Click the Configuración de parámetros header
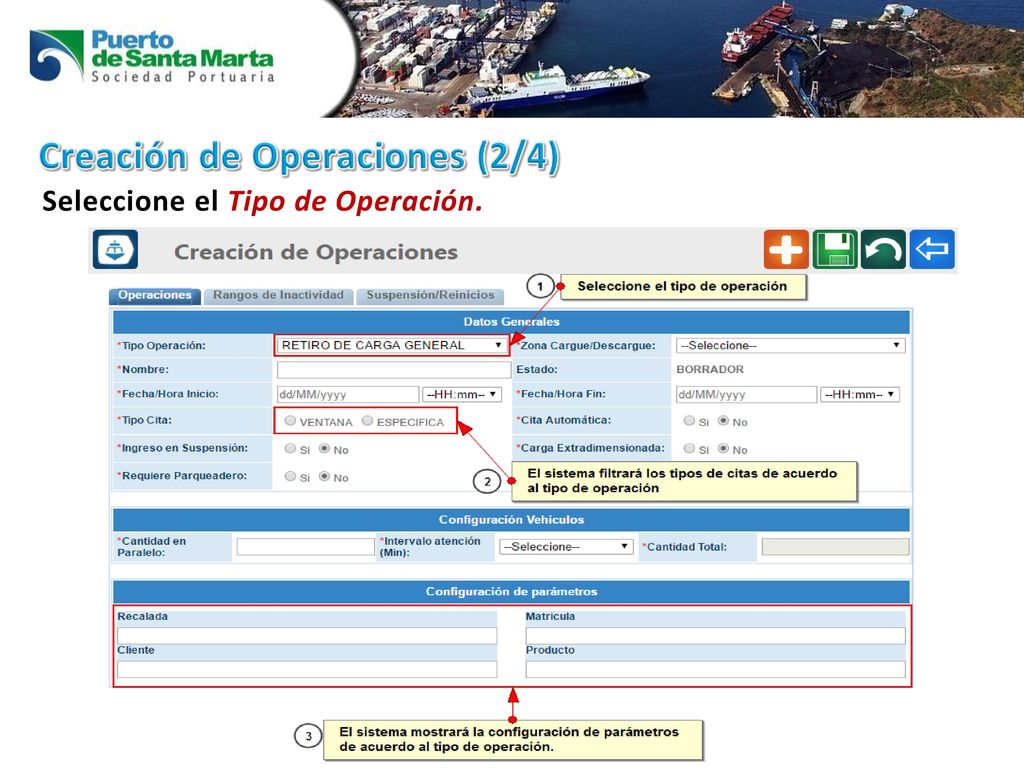Screen dimensions: 1024x768 pos(511,592)
